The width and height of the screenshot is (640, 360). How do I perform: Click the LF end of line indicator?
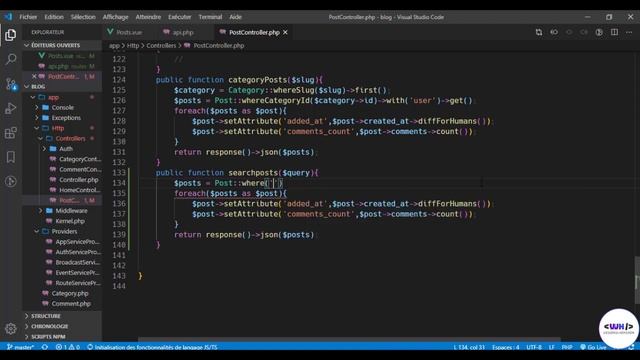tap(551, 347)
